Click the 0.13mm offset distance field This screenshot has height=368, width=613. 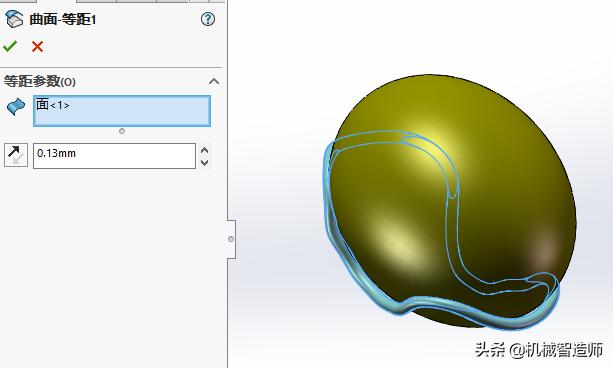click(115, 156)
